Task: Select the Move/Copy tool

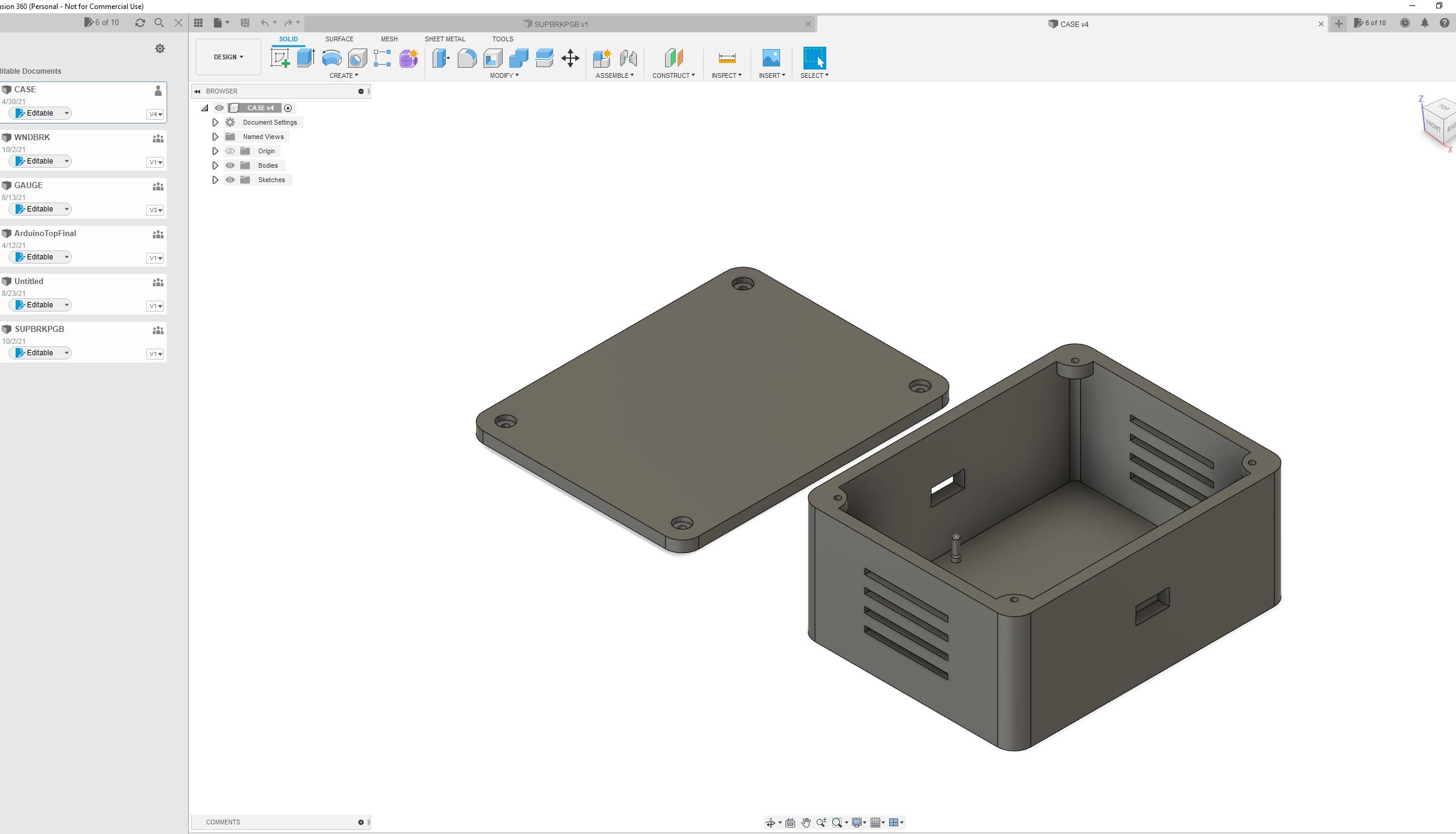Action: [570, 58]
